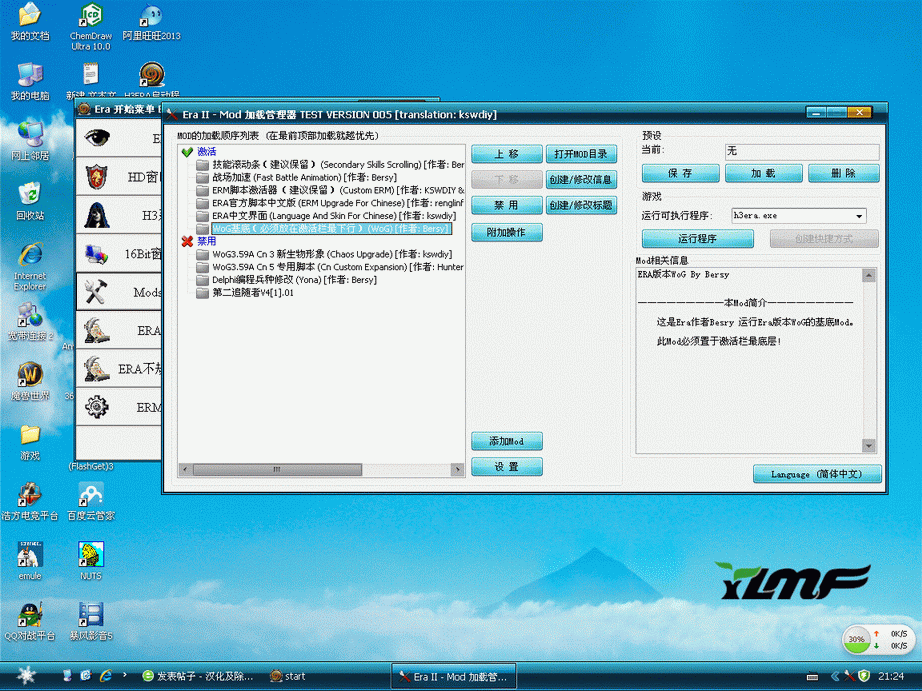Screen dimensions: 922x691
Task: Click the snowflake start button on the taskbar
Action: point(26,676)
